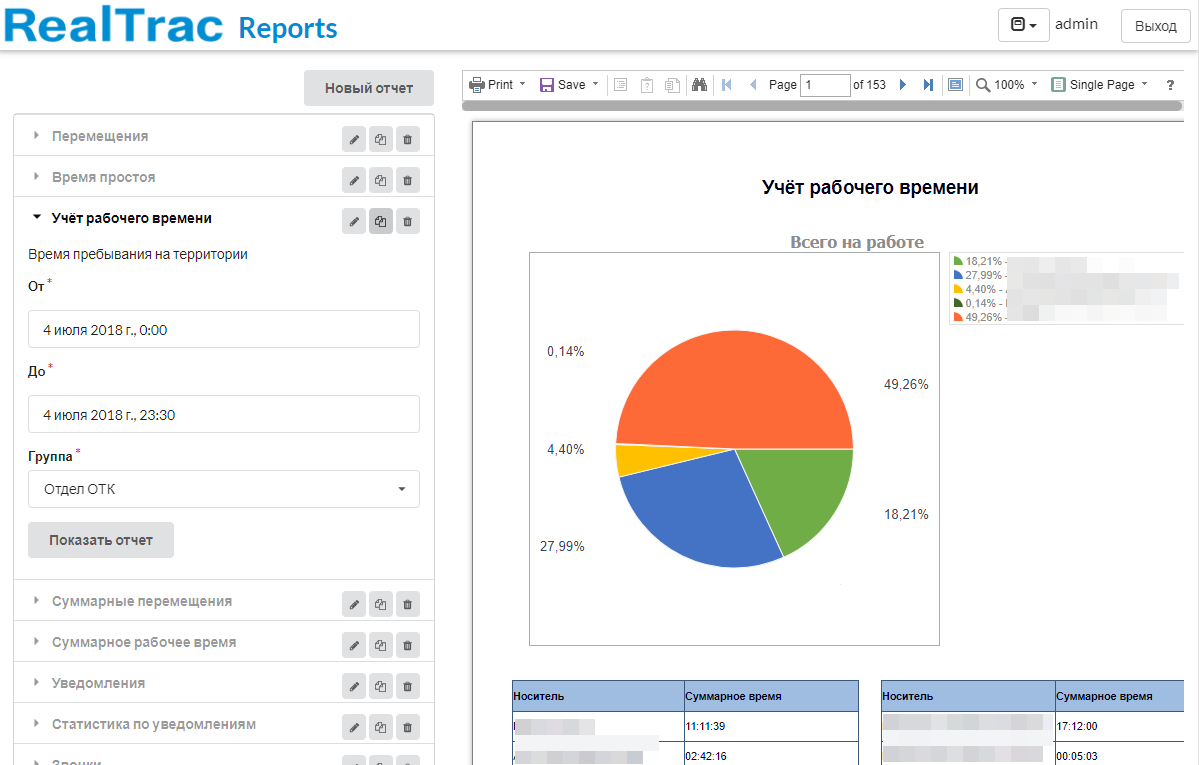Viewport: 1199px width, 765px height.
Task: Click the От date field
Action: (224, 329)
